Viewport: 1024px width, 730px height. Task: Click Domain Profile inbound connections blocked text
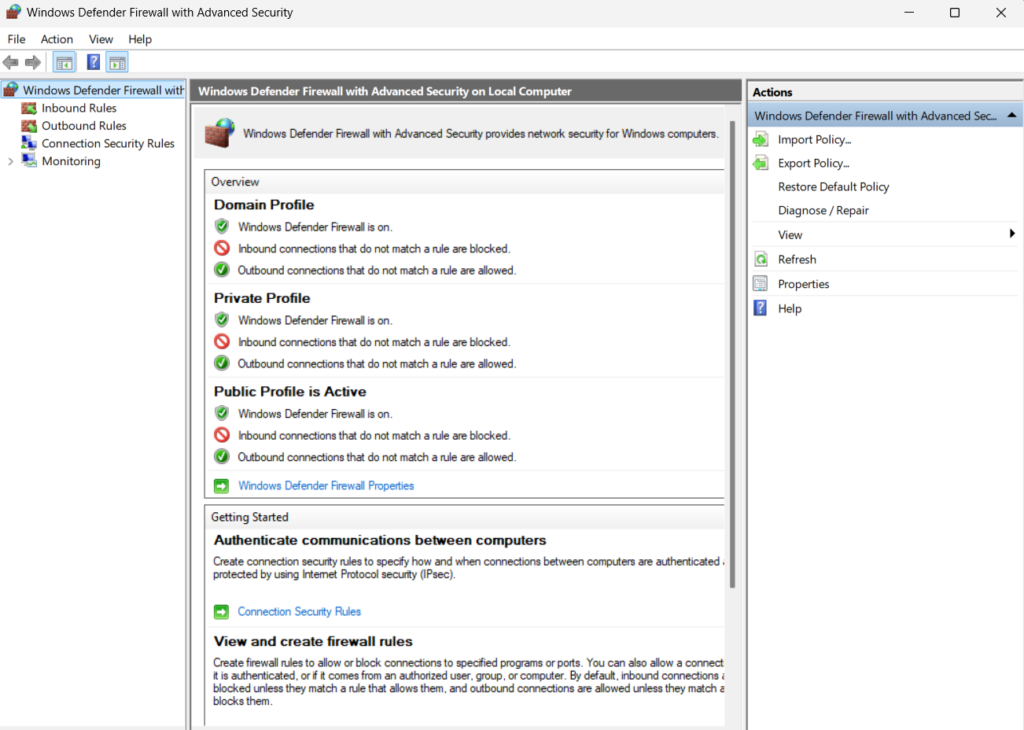pyautogui.click(x=374, y=249)
